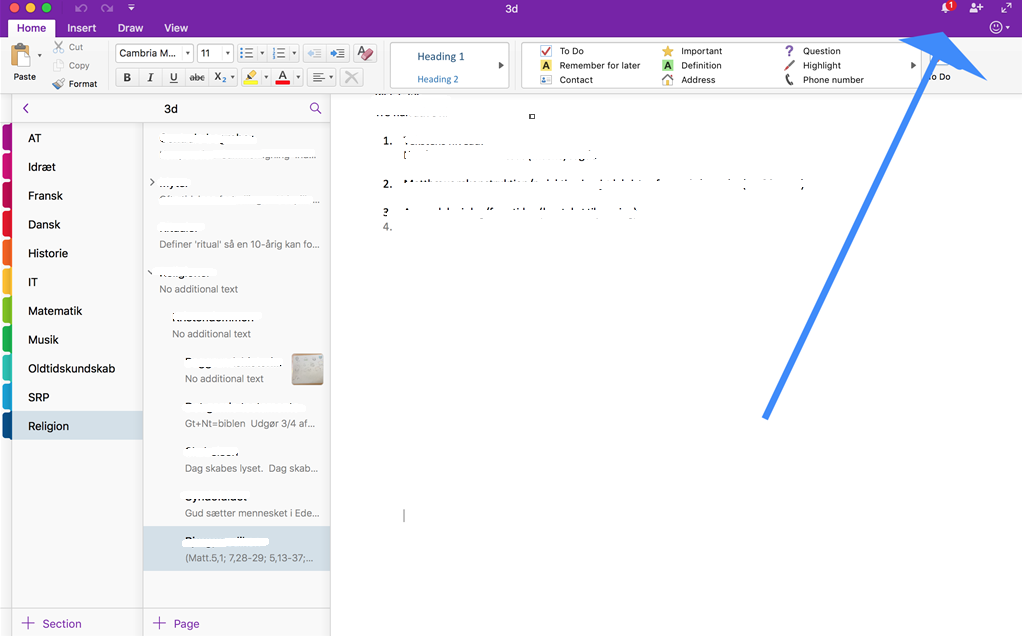Toggle italic formatting

tap(151, 78)
